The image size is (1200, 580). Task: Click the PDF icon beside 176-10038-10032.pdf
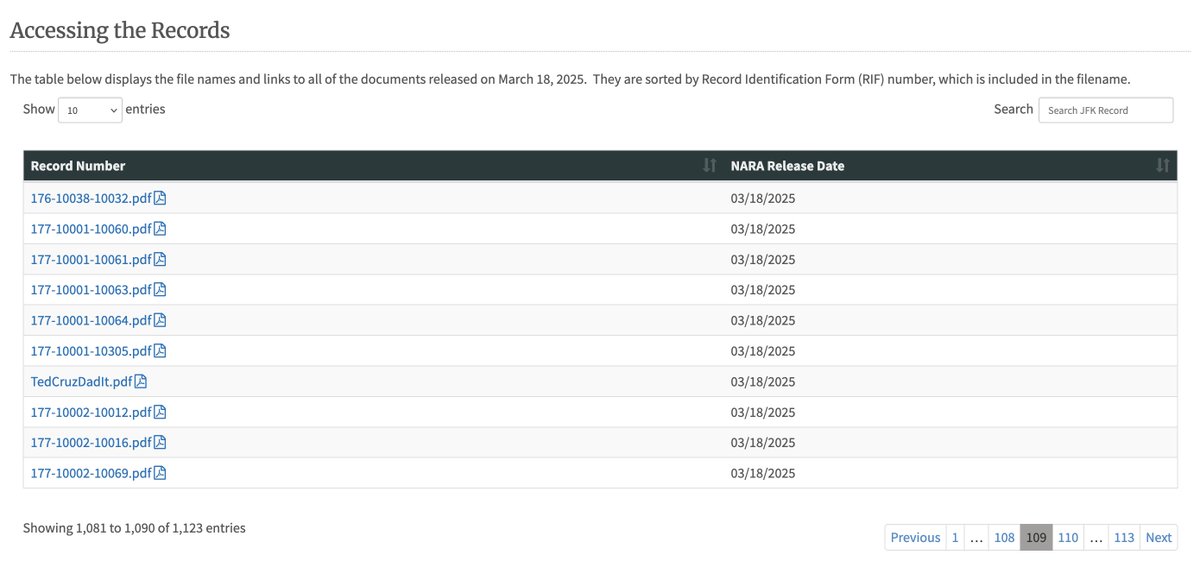point(160,198)
